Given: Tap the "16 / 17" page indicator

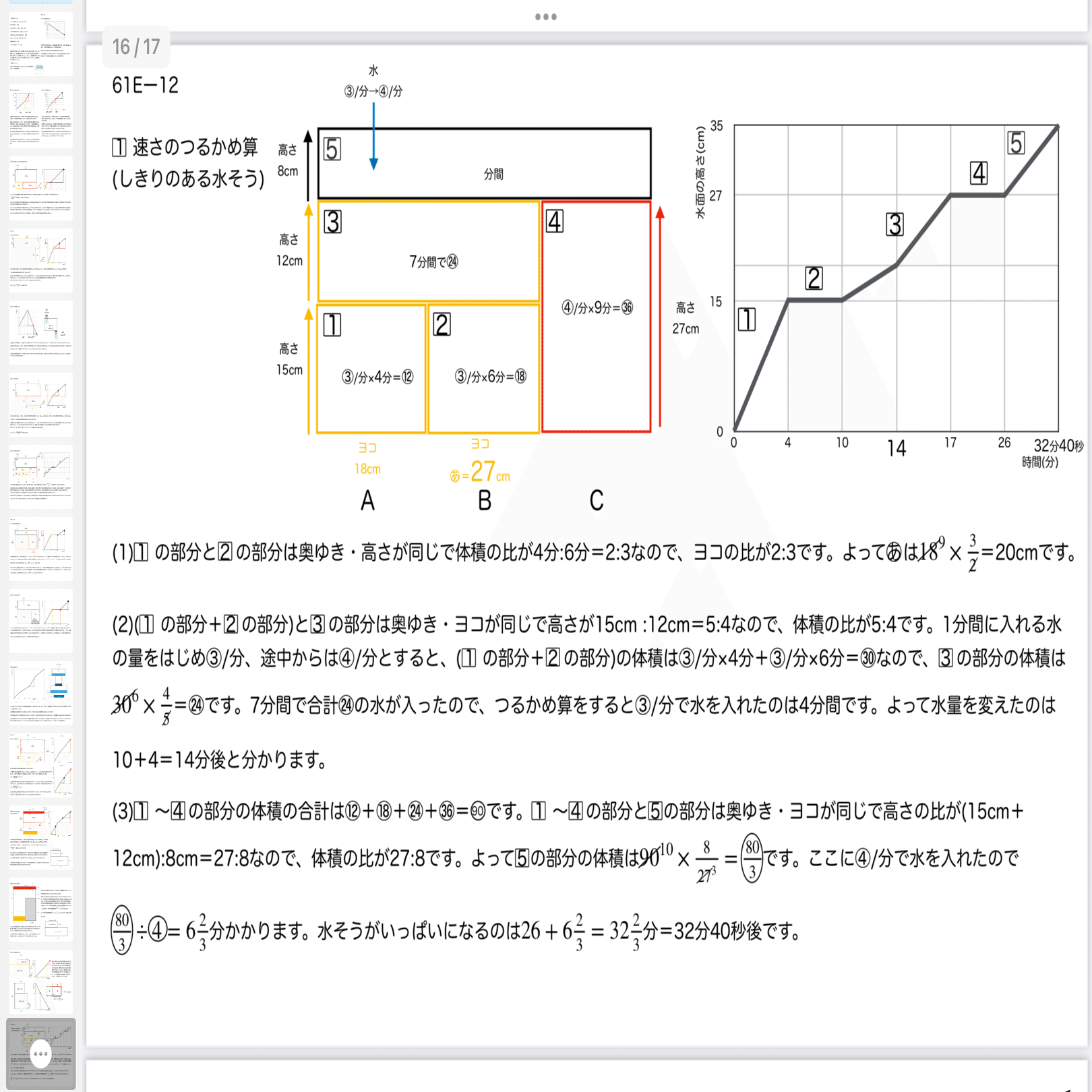Looking at the screenshot, I should (x=136, y=47).
